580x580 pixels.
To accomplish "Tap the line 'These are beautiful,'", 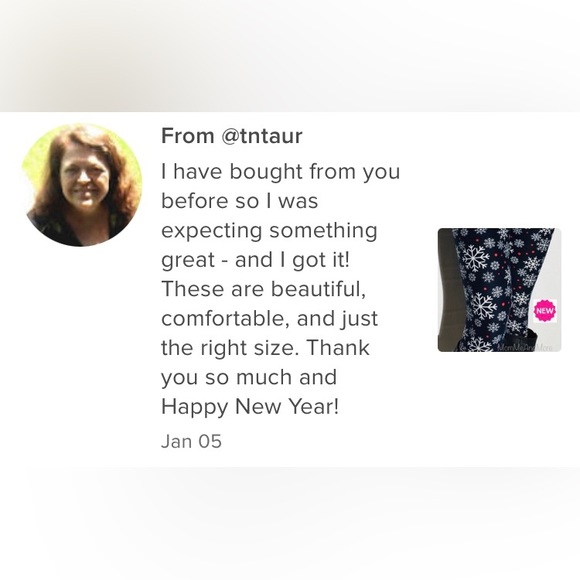I will point(264,289).
